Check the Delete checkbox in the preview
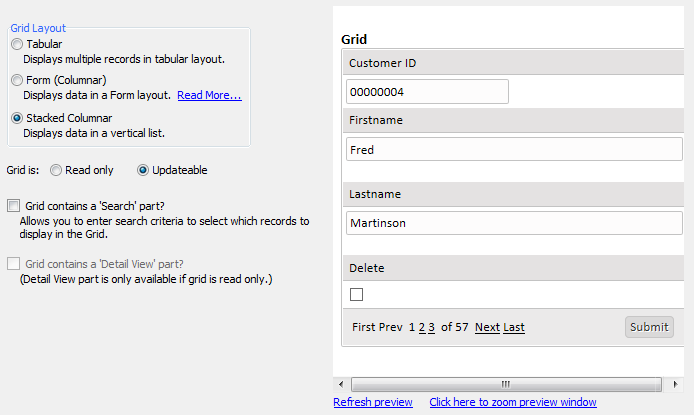The width and height of the screenshot is (694, 415). click(x=356, y=294)
